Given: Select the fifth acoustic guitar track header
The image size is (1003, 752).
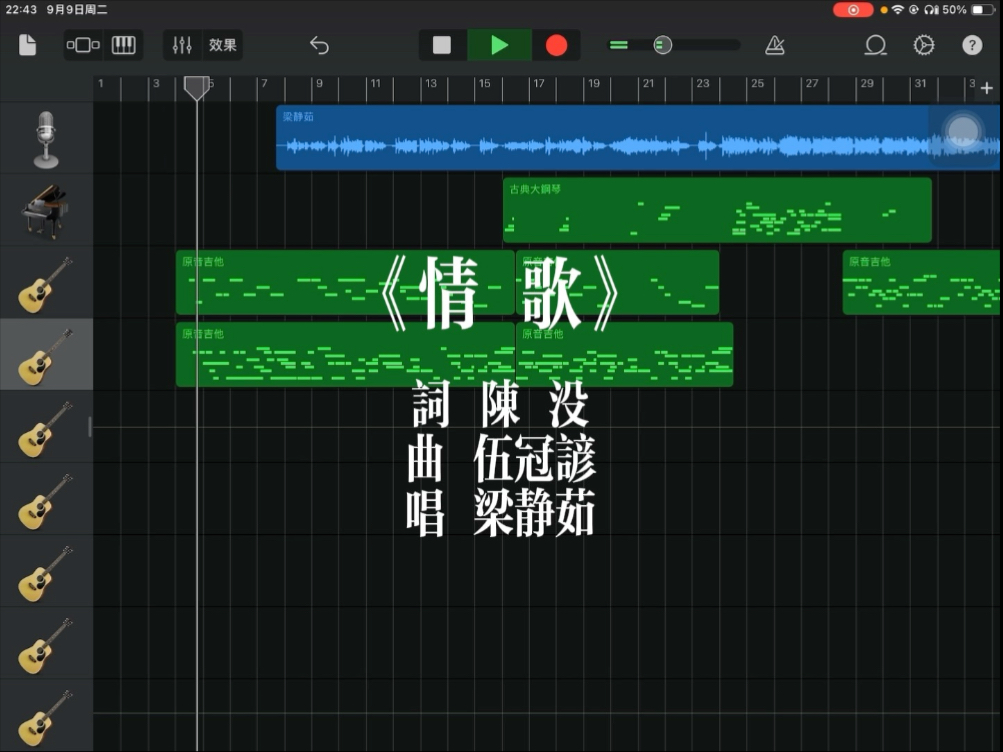Looking at the screenshot, I should point(46,572).
